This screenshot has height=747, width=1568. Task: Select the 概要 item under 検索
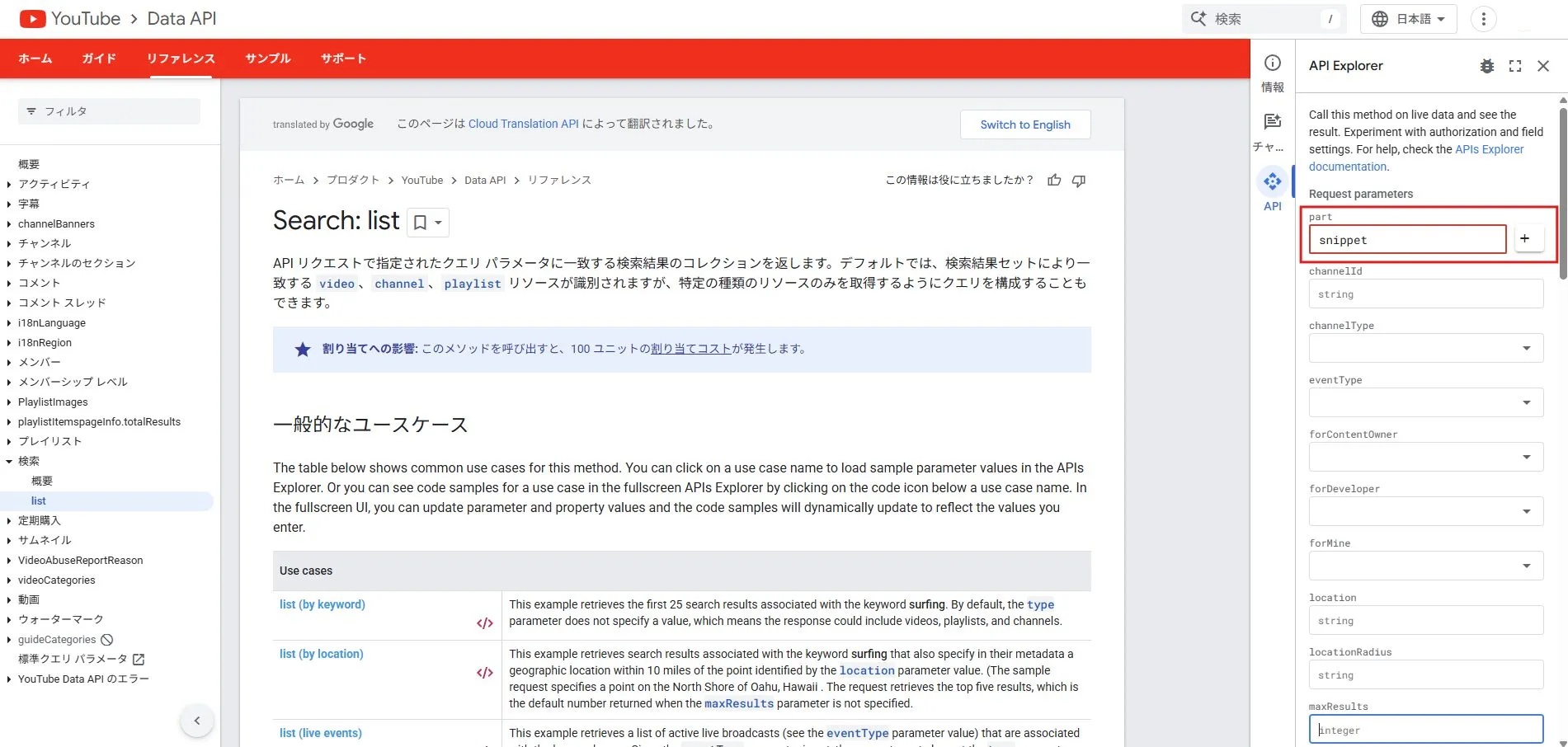click(x=42, y=482)
